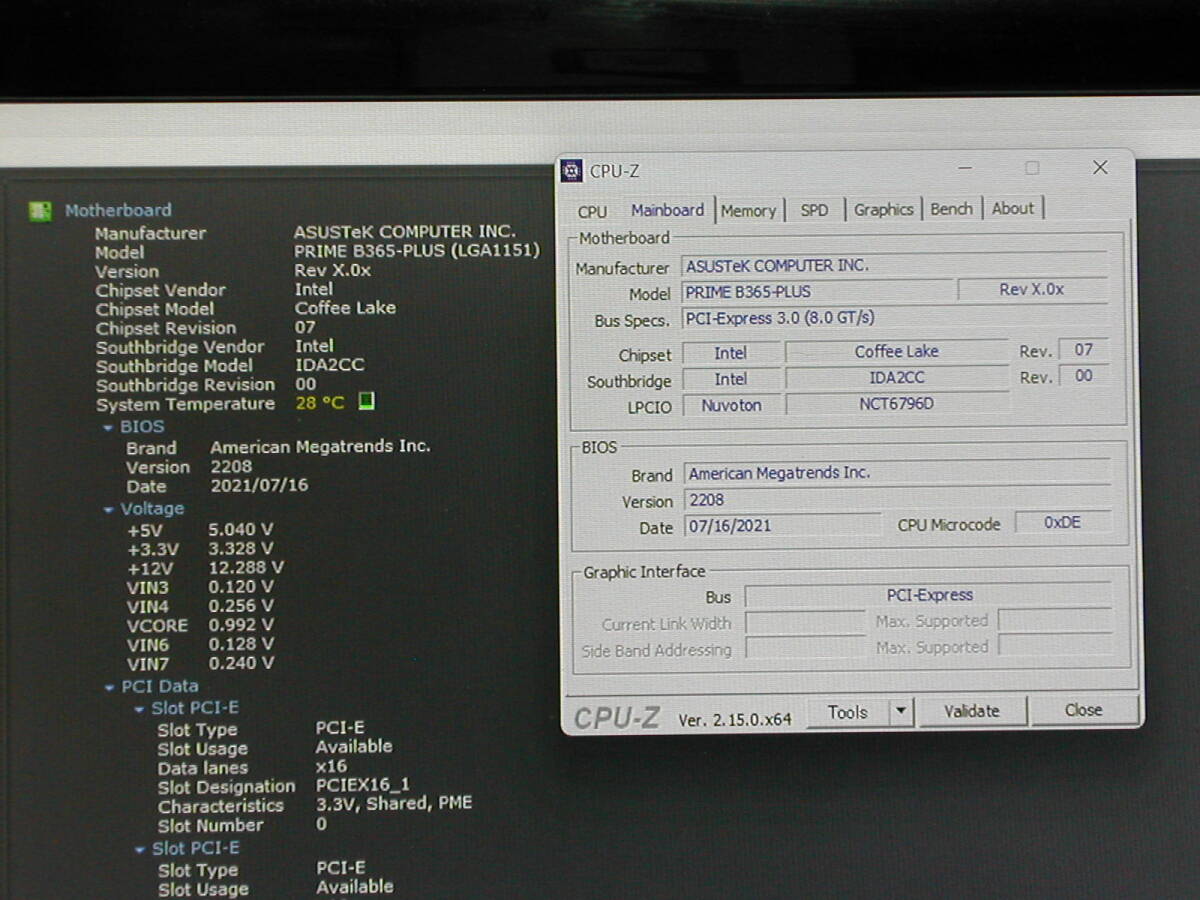Click the PRIME B365-PLUS (LGA1151) model text
This screenshot has width=1200, height=900.
point(417,251)
